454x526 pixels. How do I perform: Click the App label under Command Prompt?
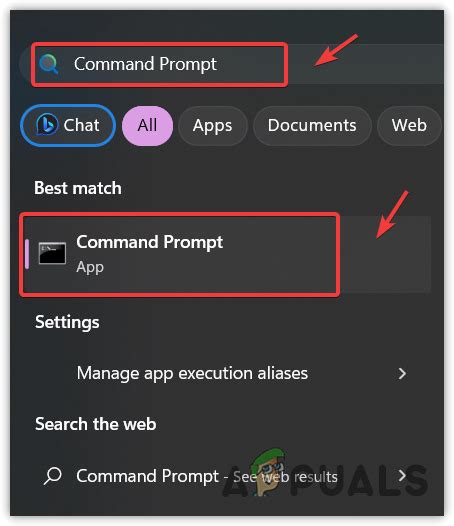[x=90, y=268]
